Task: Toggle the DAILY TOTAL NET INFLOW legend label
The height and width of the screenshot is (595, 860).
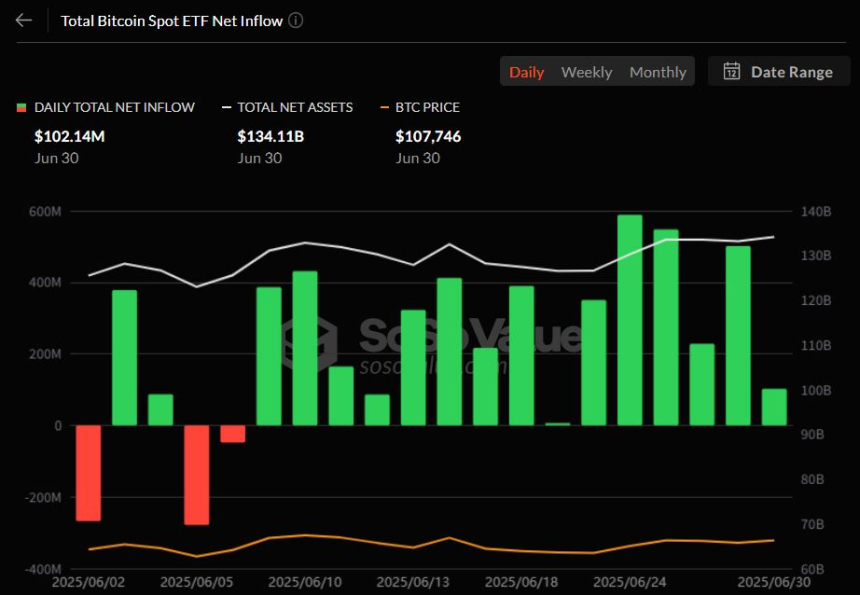Action: pos(114,107)
